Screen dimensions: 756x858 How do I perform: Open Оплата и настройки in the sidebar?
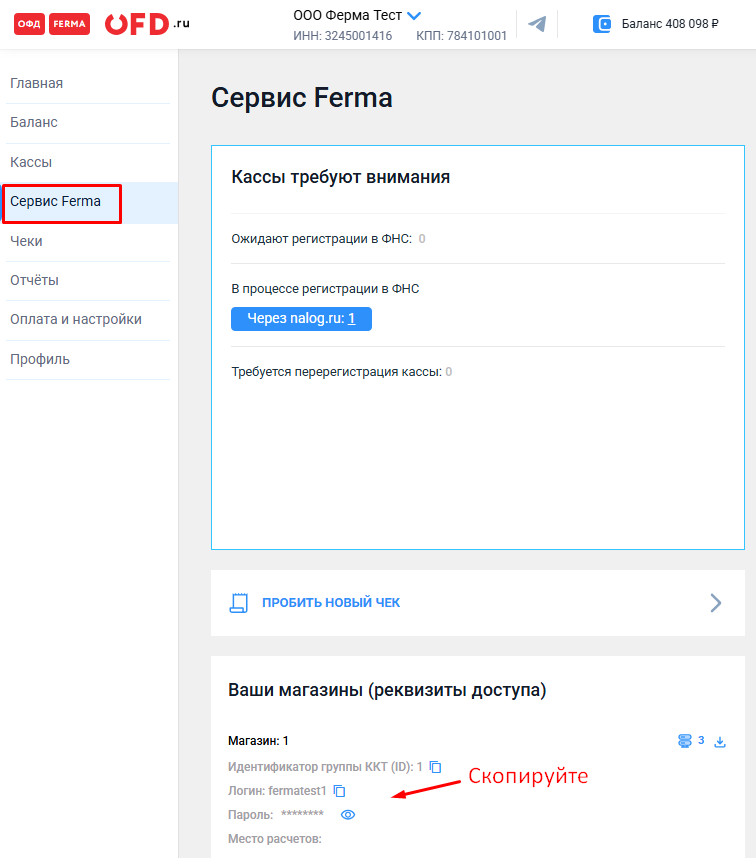pyautogui.click(x=76, y=319)
